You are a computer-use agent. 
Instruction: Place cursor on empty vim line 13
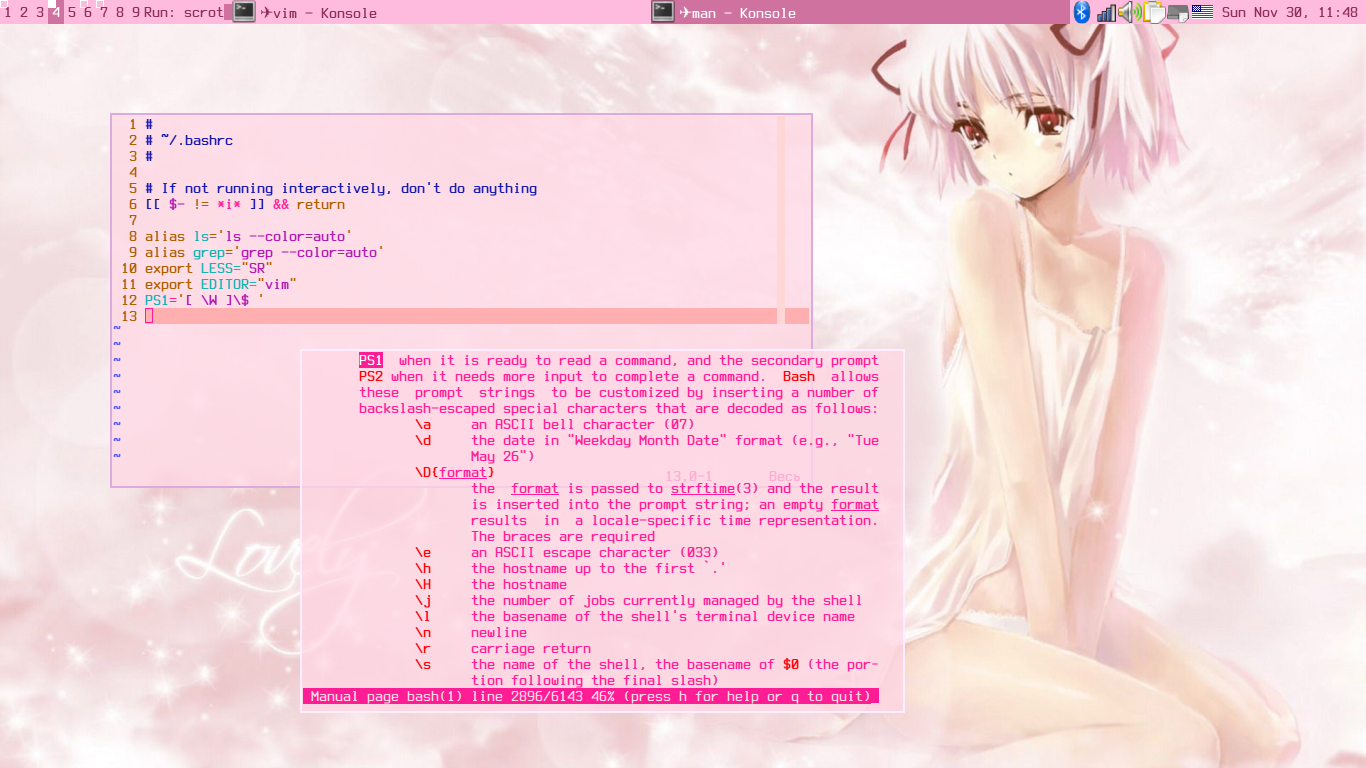point(476,317)
